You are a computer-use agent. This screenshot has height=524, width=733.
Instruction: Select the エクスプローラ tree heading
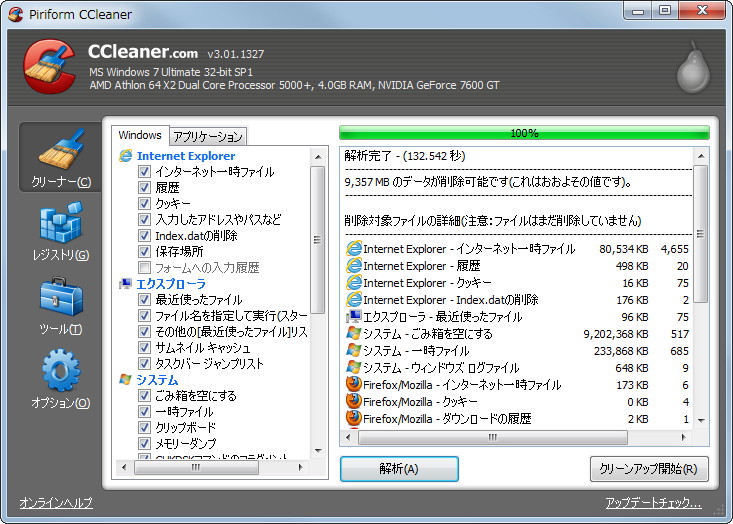pos(171,284)
